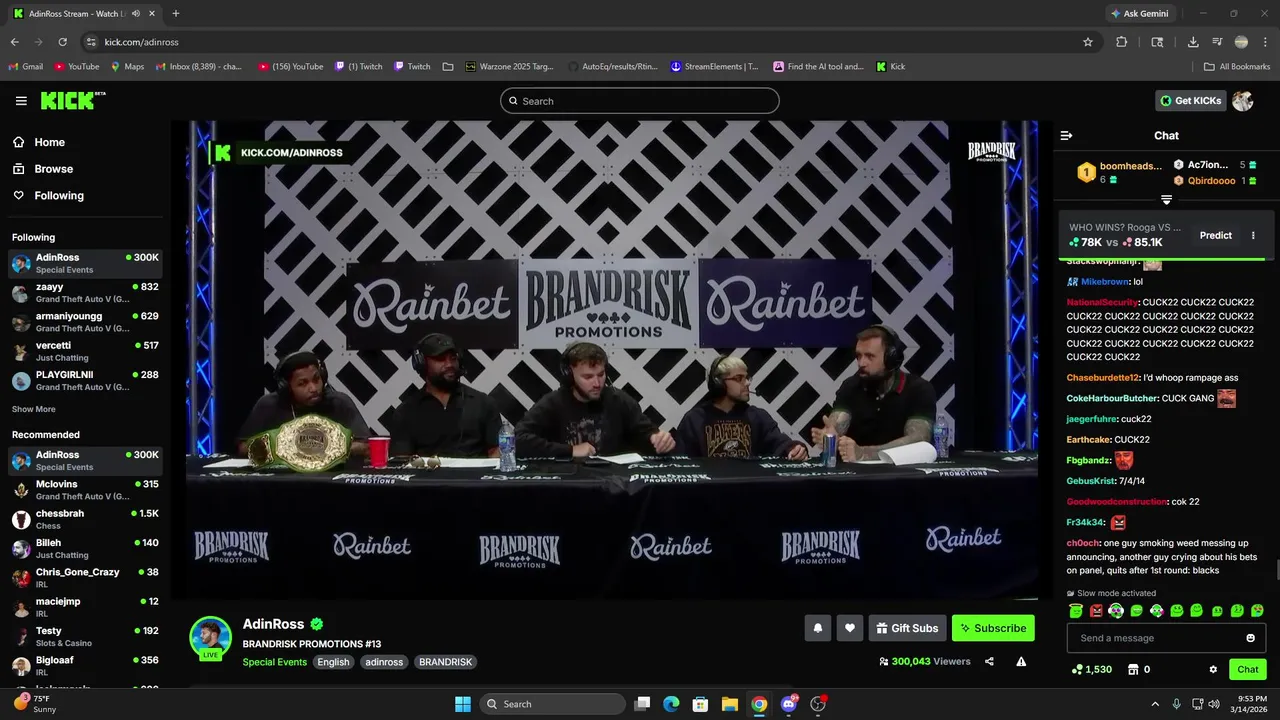Open Mclovins recommended channel
Viewport: 1280px width, 720px height.
pyautogui.click(x=85, y=490)
